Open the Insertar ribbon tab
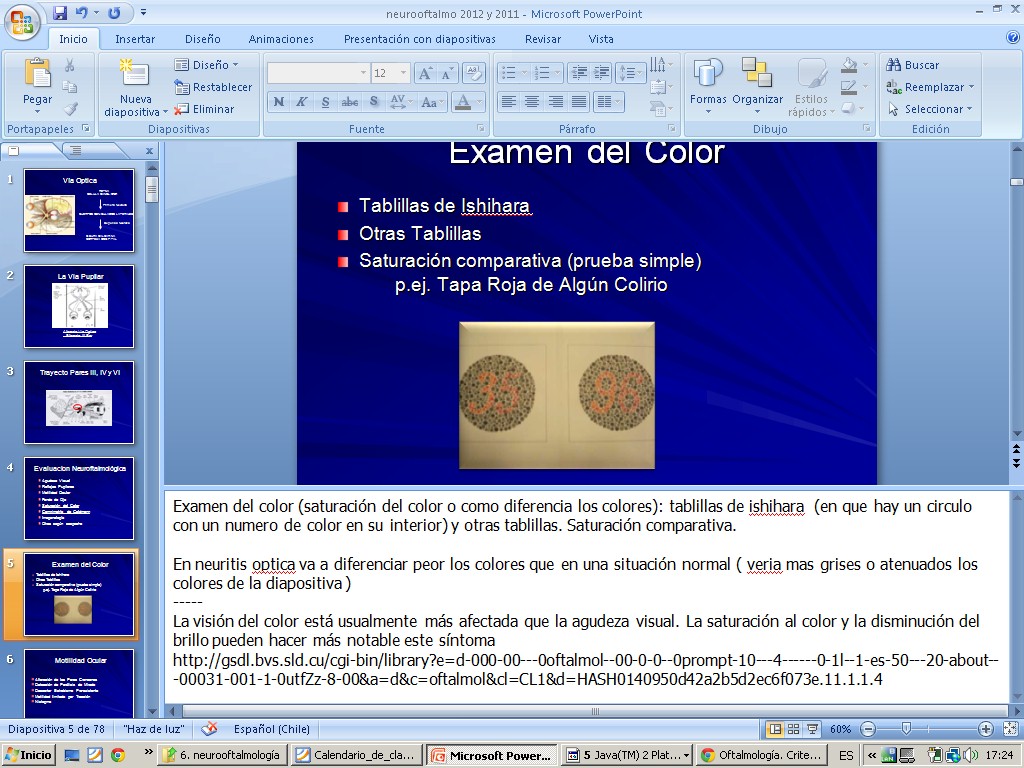This screenshot has width=1024, height=768. (135, 39)
